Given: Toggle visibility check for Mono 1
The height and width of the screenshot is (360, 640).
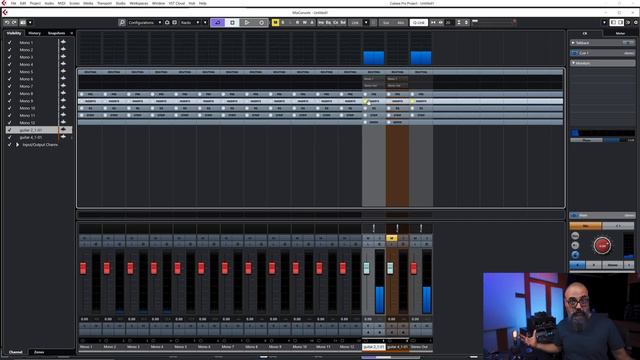Looking at the screenshot, I should pyautogui.click(x=10, y=42).
